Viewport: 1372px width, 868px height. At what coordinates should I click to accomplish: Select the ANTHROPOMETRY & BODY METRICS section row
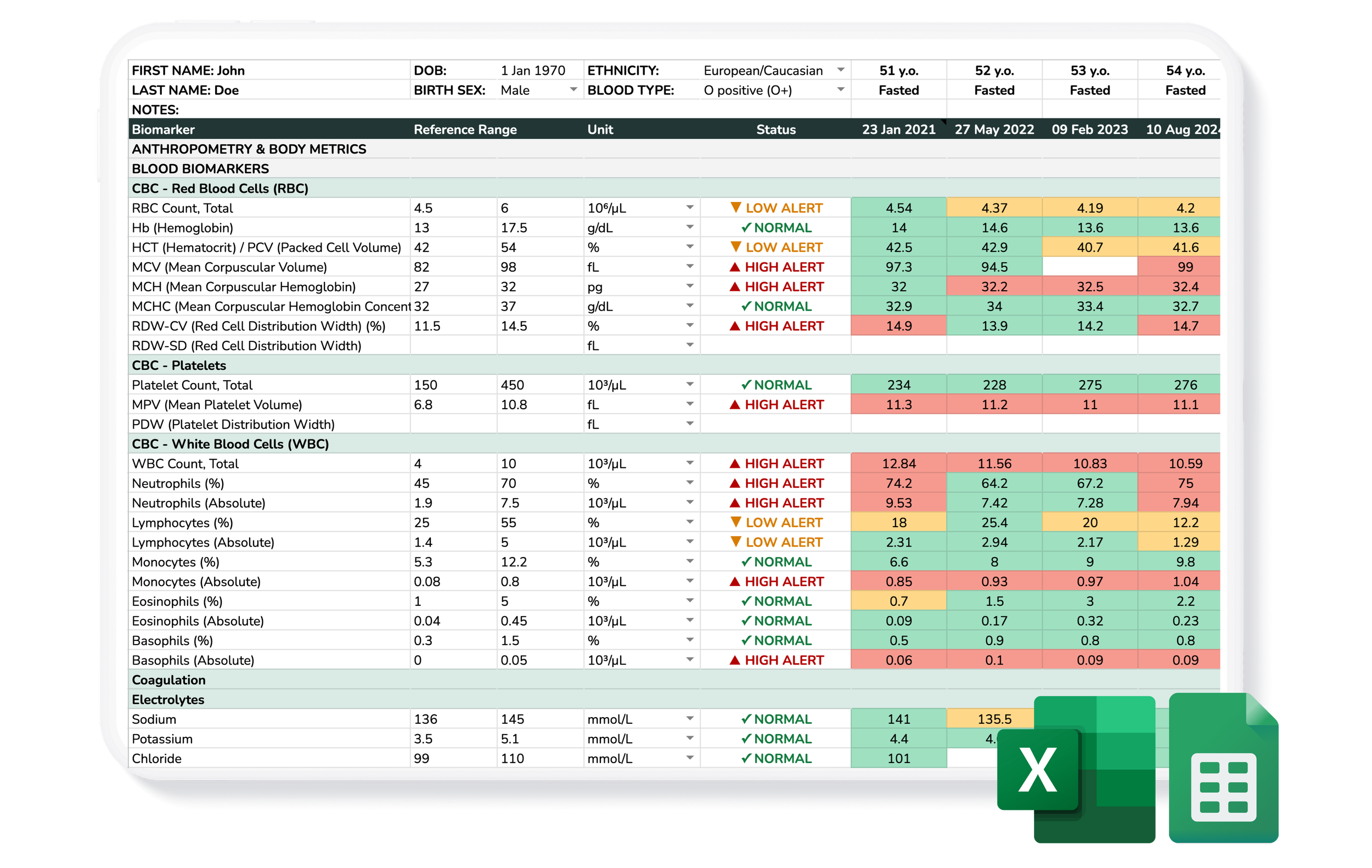(674, 149)
